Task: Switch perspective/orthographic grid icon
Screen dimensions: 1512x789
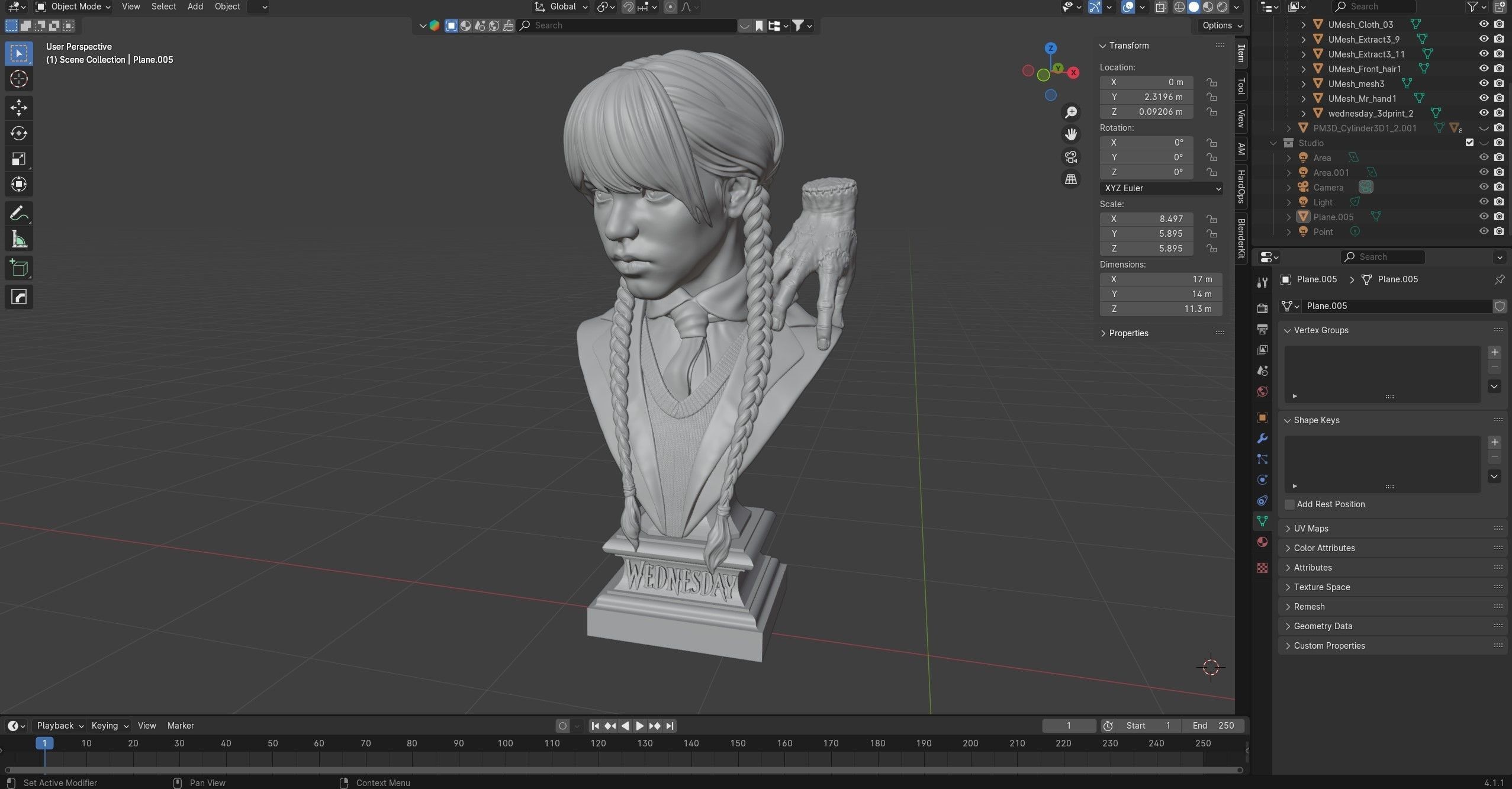Action: pos(1071,179)
